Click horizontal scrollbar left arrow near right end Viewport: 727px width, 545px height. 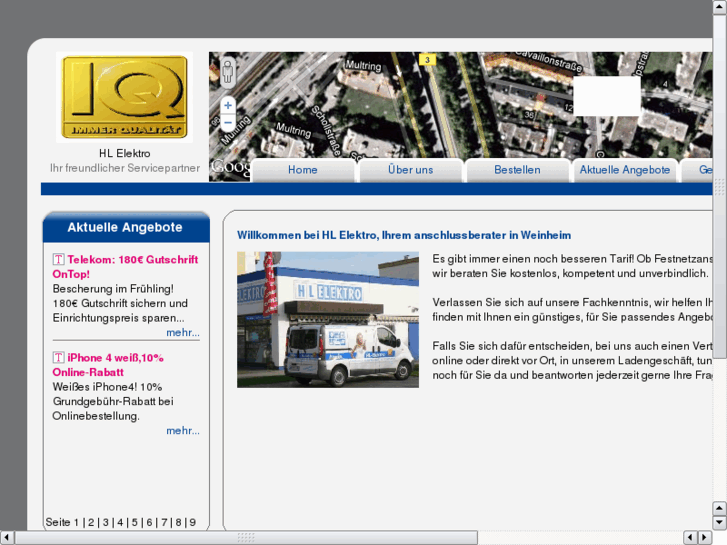[690, 538]
